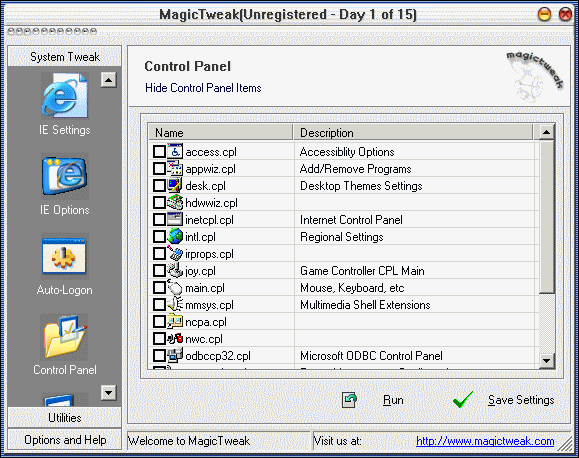Image resolution: width=579 pixels, height=458 pixels.
Task: Open the Options and Help section
Action: (x=65, y=440)
